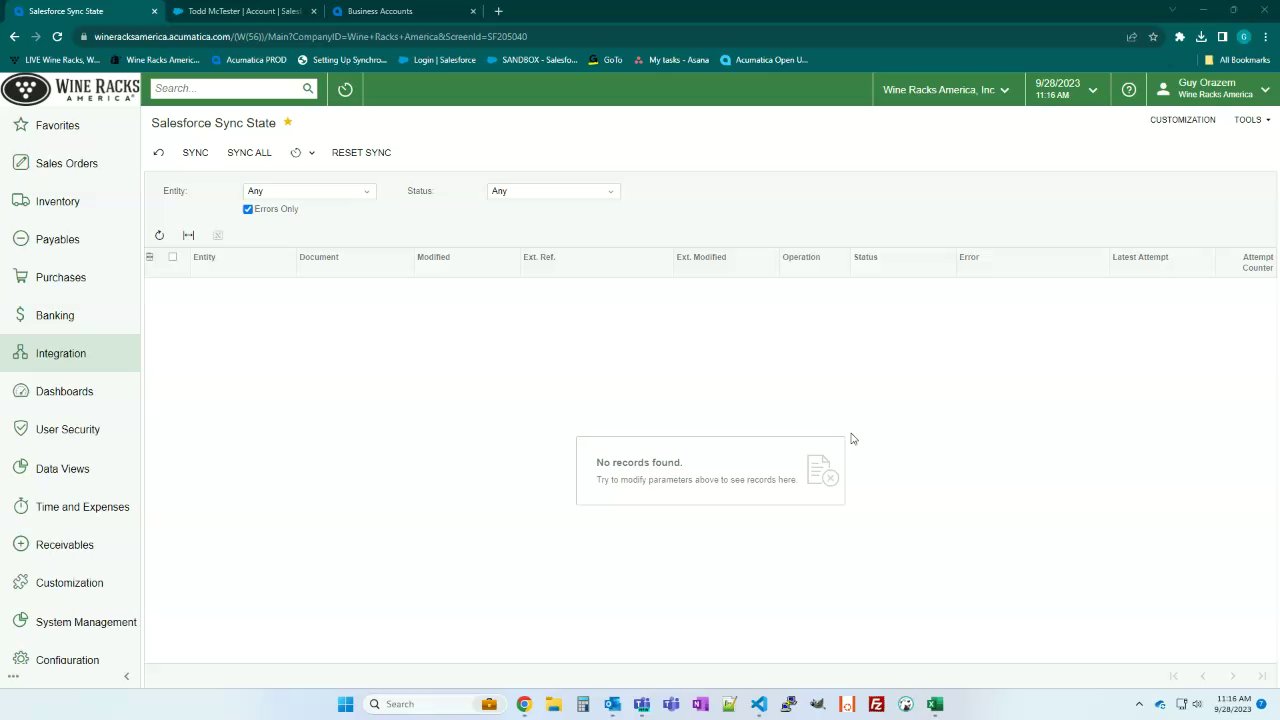Open the recently visited history icon
The width and height of the screenshot is (1280, 720).
click(x=345, y=89)
